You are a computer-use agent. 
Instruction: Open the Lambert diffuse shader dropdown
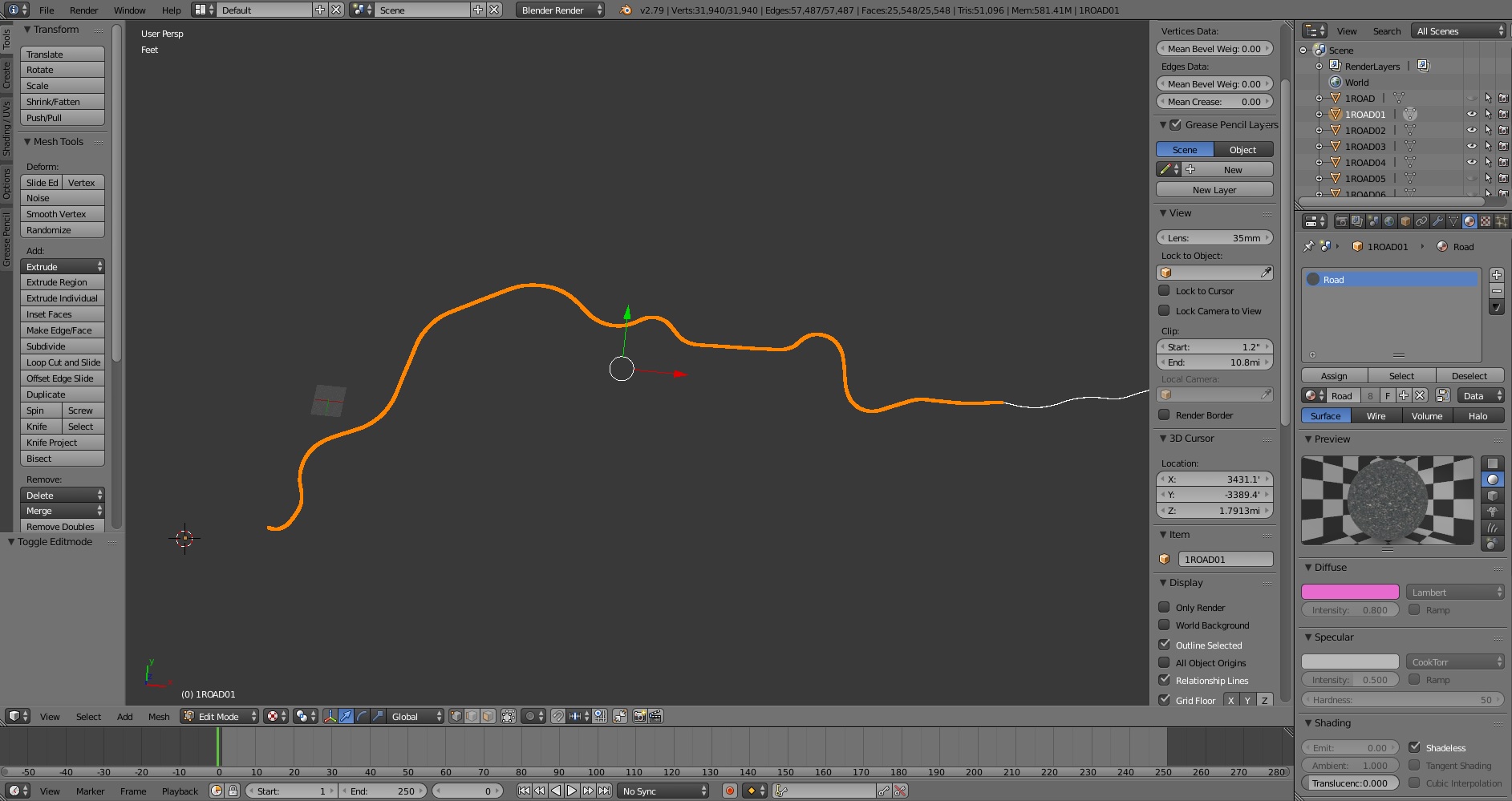click(x=1455, y=592)
